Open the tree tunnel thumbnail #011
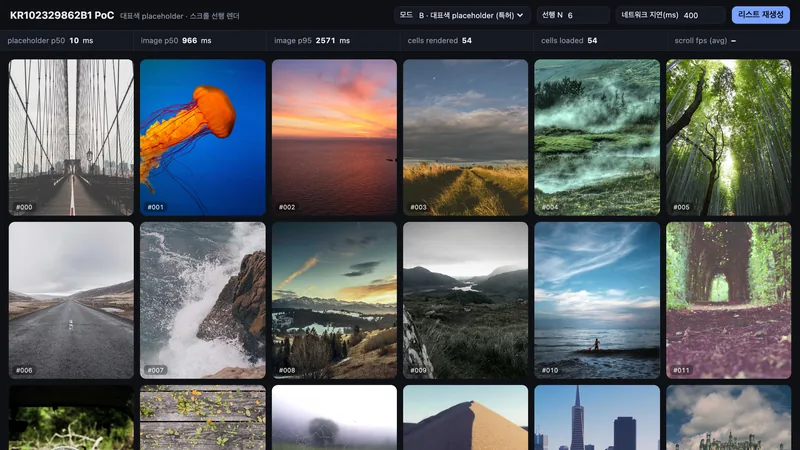 point(729,300)
